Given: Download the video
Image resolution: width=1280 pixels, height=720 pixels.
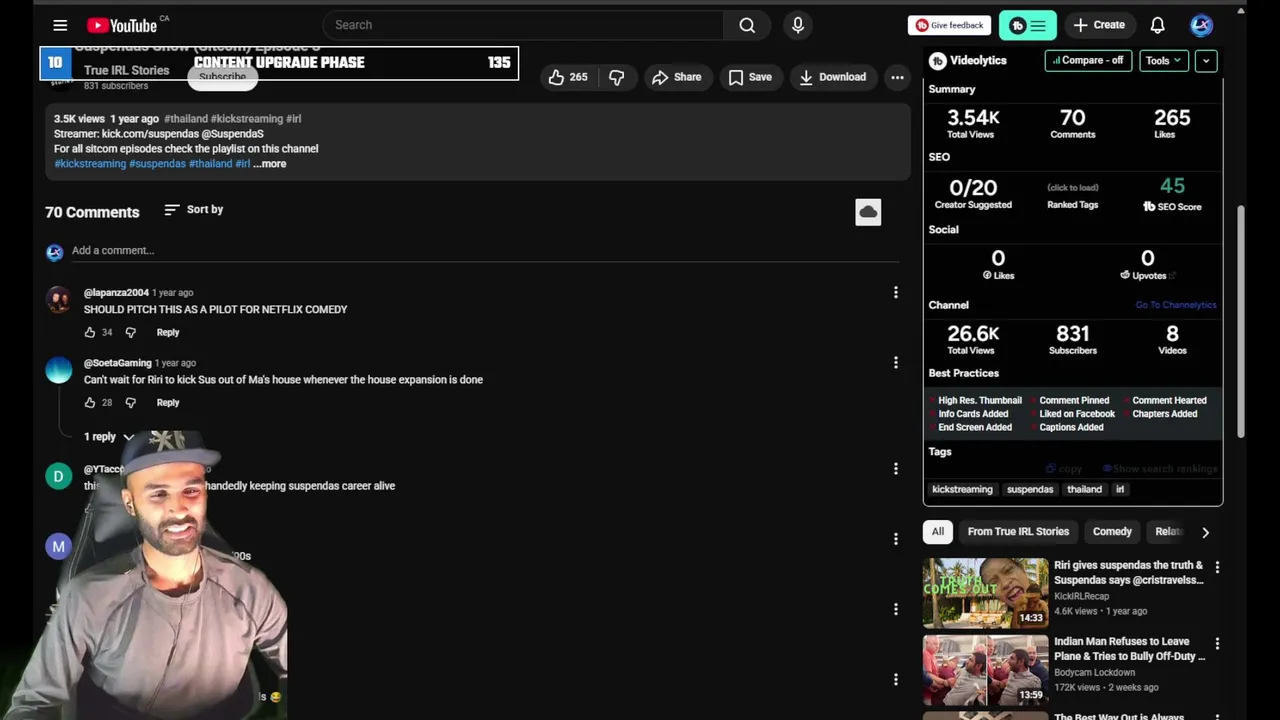Looking at the screenshot, I should [832, 77].
